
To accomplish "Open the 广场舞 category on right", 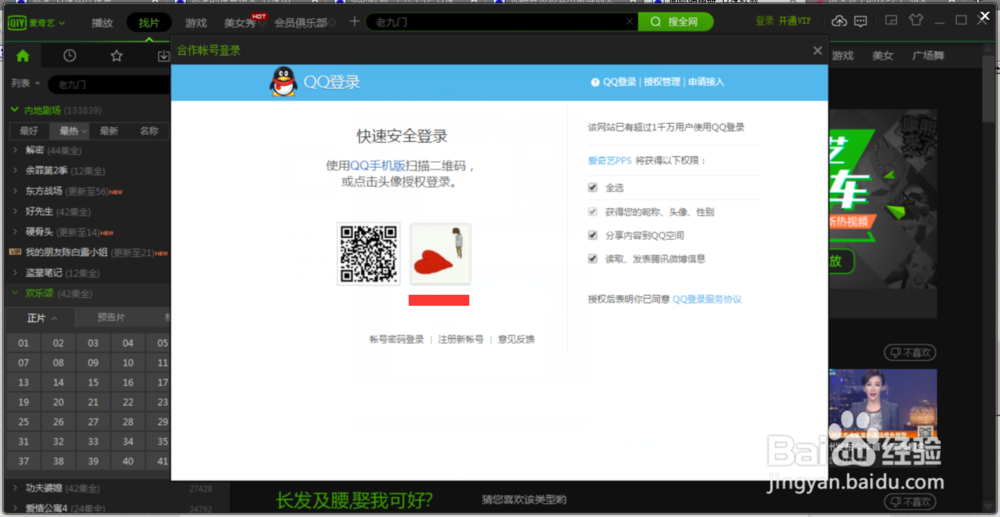I will click(928, 56).
